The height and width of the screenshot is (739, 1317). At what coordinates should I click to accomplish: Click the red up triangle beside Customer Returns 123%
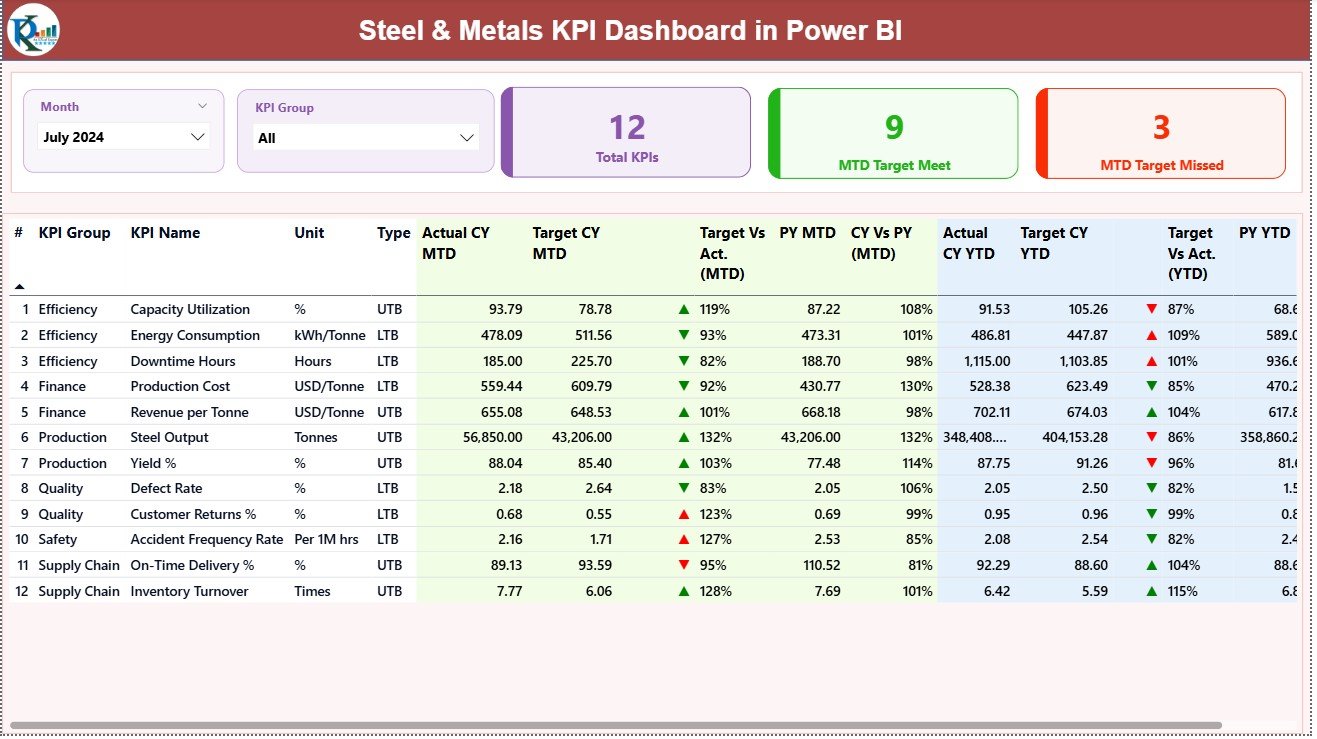point(683,513)
